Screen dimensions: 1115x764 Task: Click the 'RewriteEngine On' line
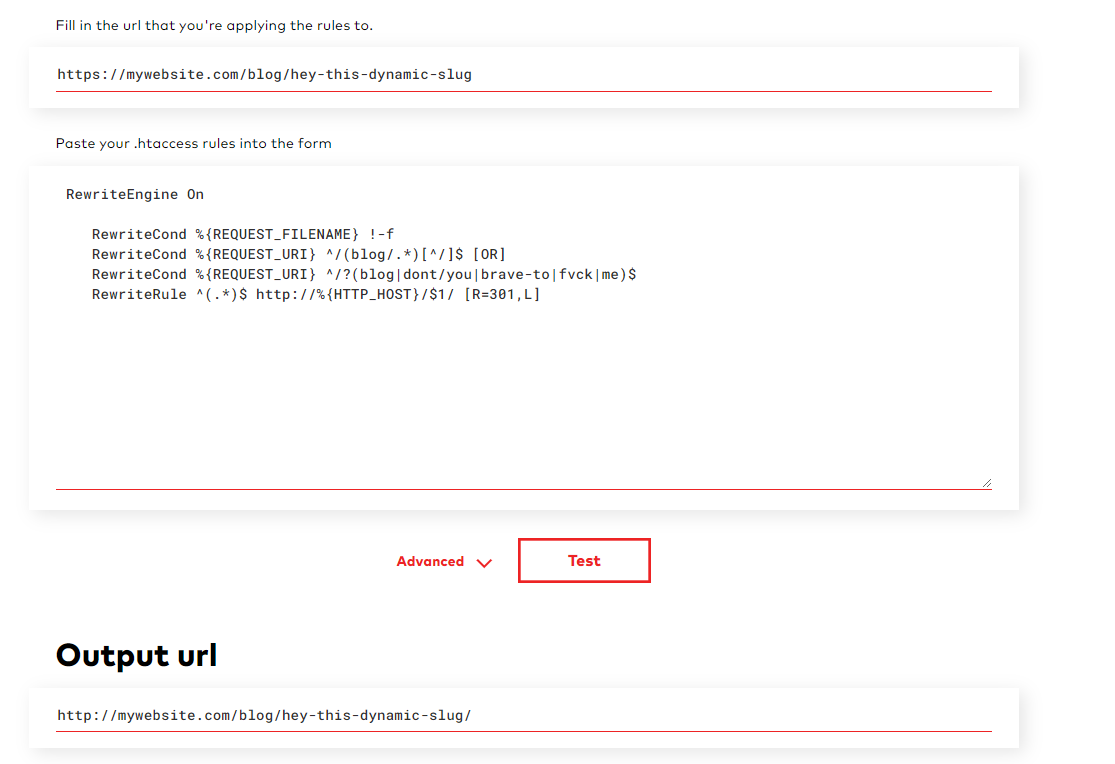click(x=135, y=194)
